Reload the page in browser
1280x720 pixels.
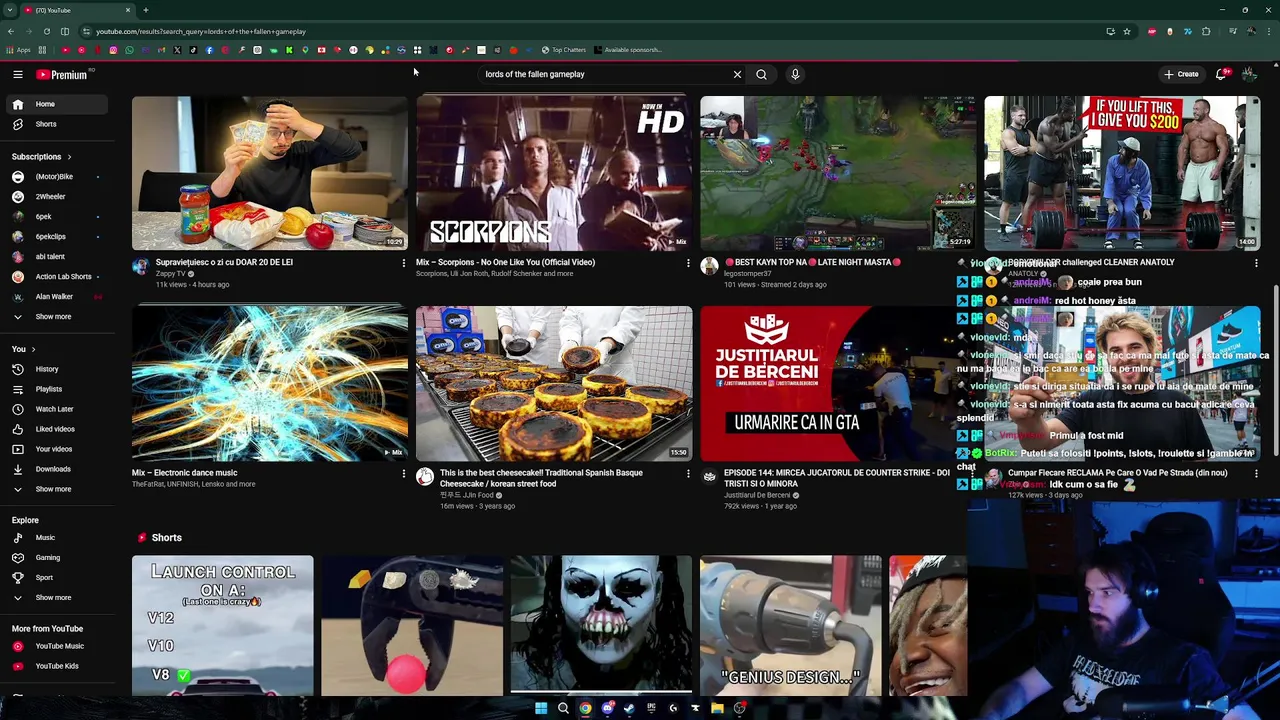click(46, 31)
